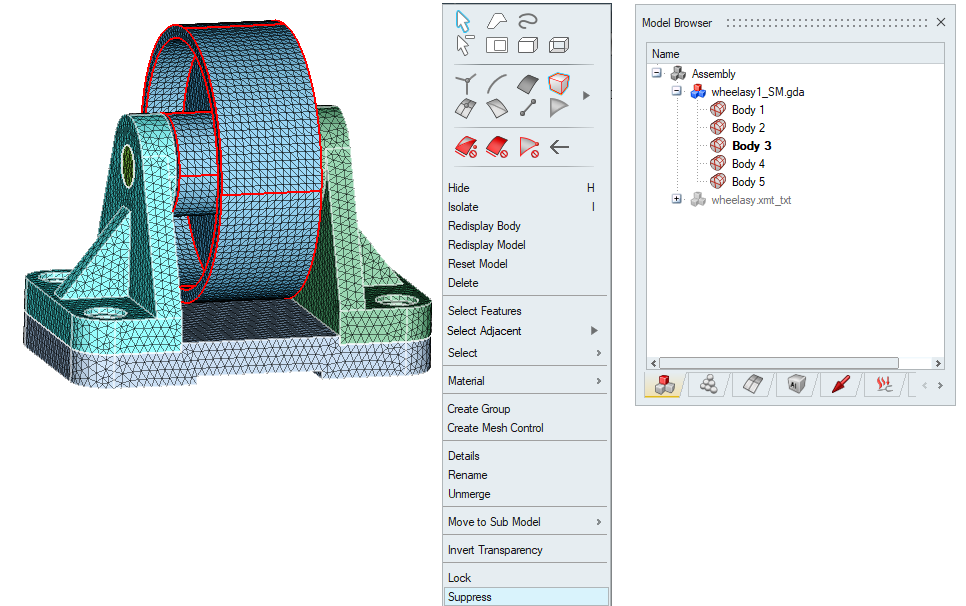Click Create Mesh Control menu entry

click(x=495, y=428)
